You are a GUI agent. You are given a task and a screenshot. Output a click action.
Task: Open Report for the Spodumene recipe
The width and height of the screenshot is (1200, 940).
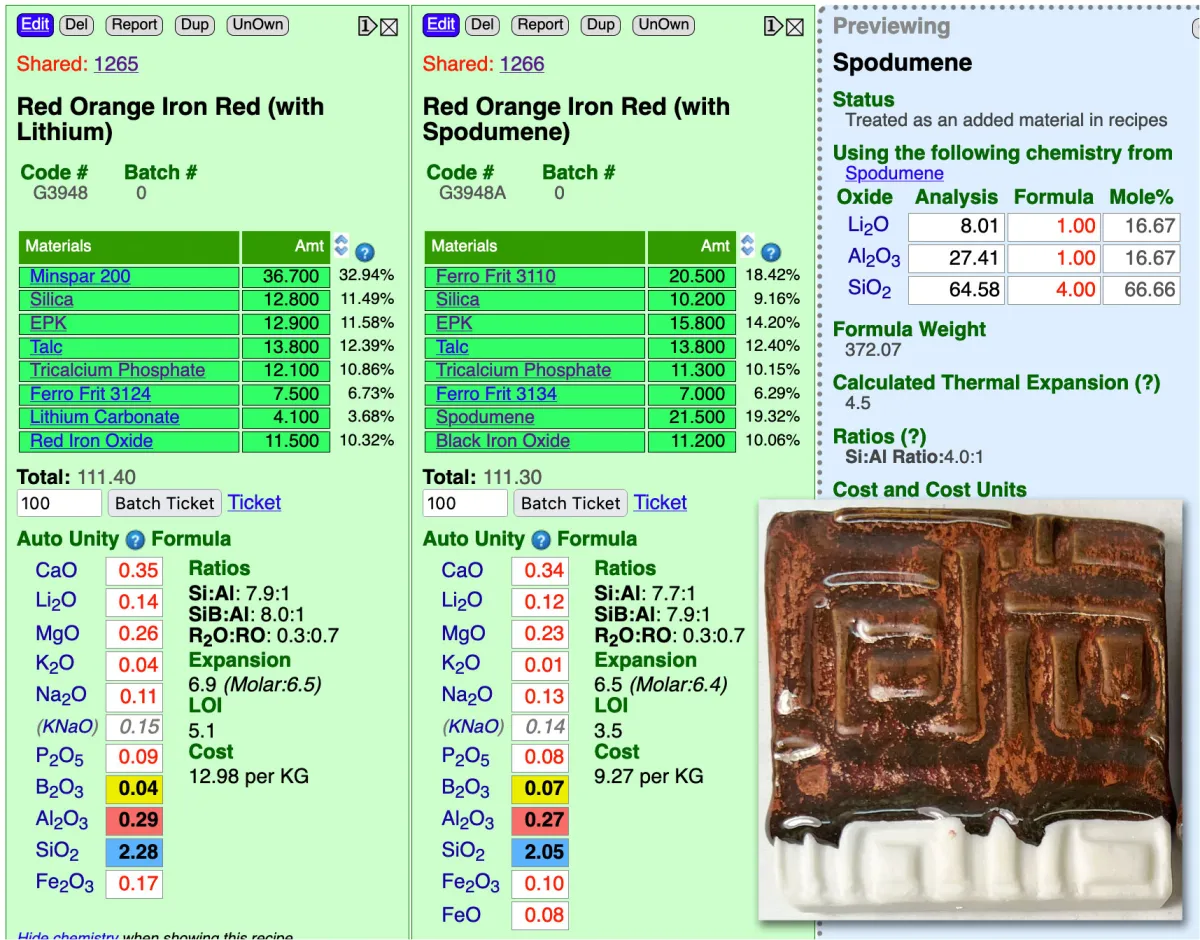pyautogui.click(x=540, y=25)
